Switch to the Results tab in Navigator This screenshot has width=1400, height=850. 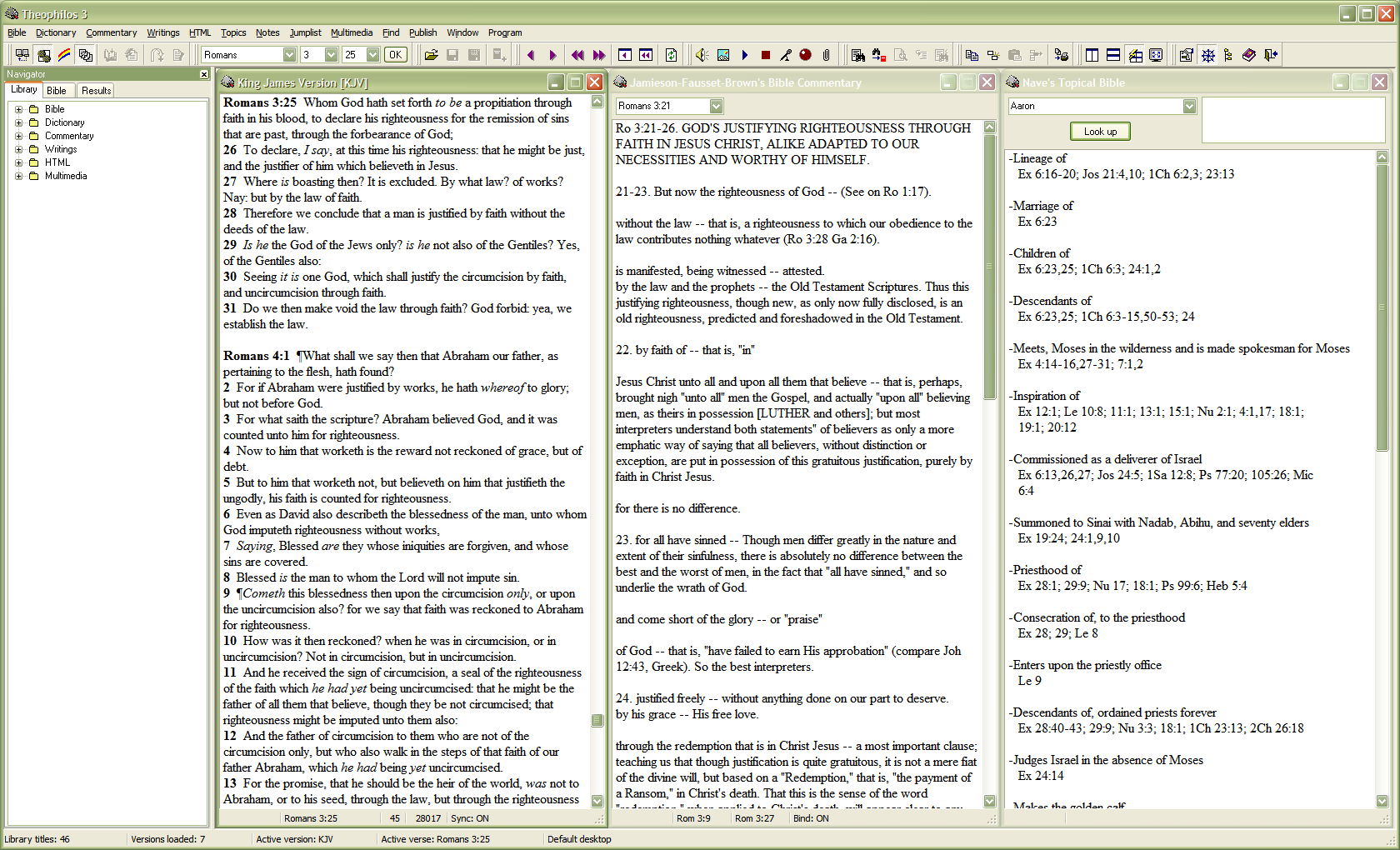(x=96, y=91)
